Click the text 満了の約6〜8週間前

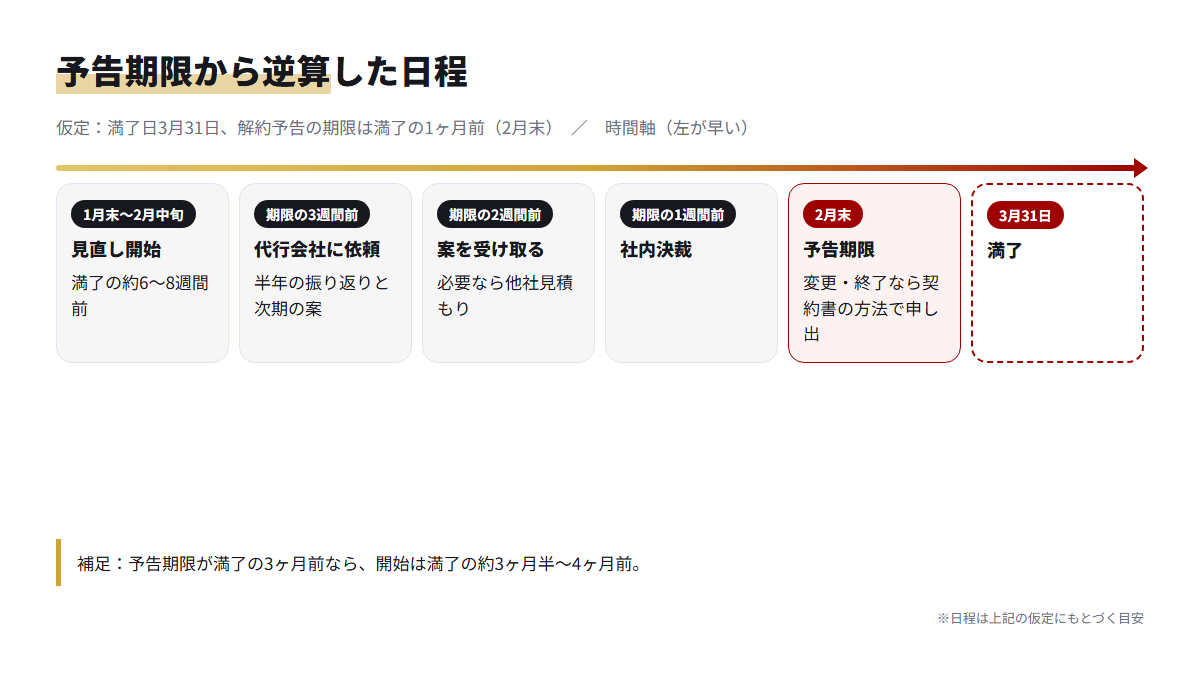coord(141,296)
